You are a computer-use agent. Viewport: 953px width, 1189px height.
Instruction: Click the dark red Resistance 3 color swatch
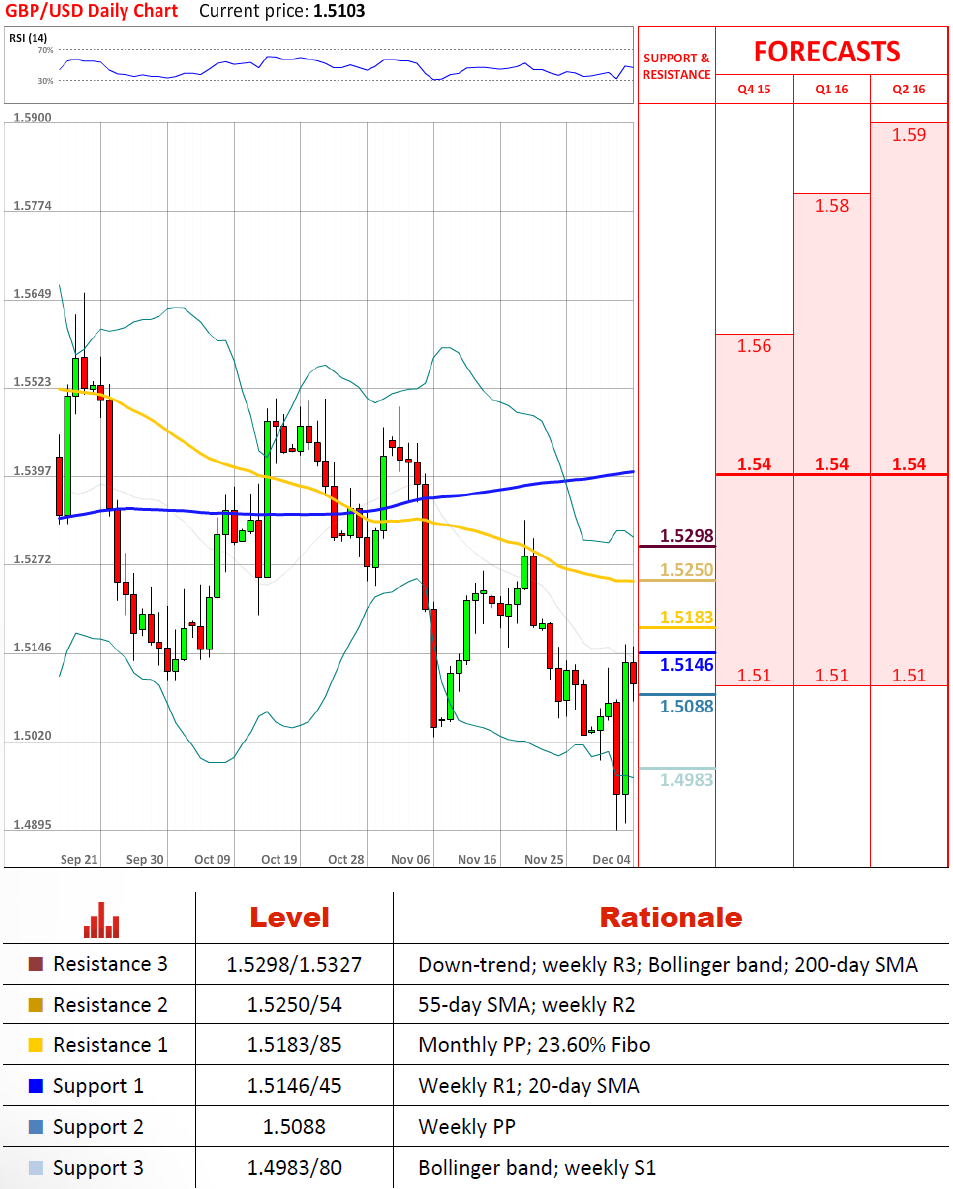point(36,965)
